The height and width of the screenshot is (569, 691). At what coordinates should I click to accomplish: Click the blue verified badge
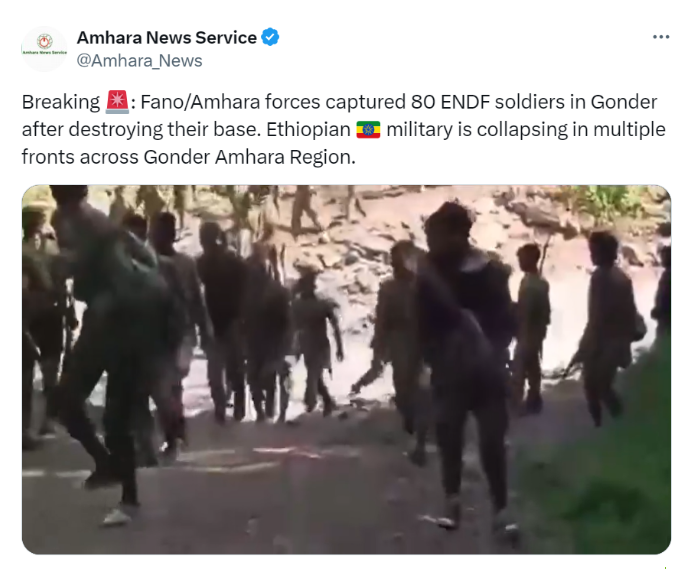[270, 37]
